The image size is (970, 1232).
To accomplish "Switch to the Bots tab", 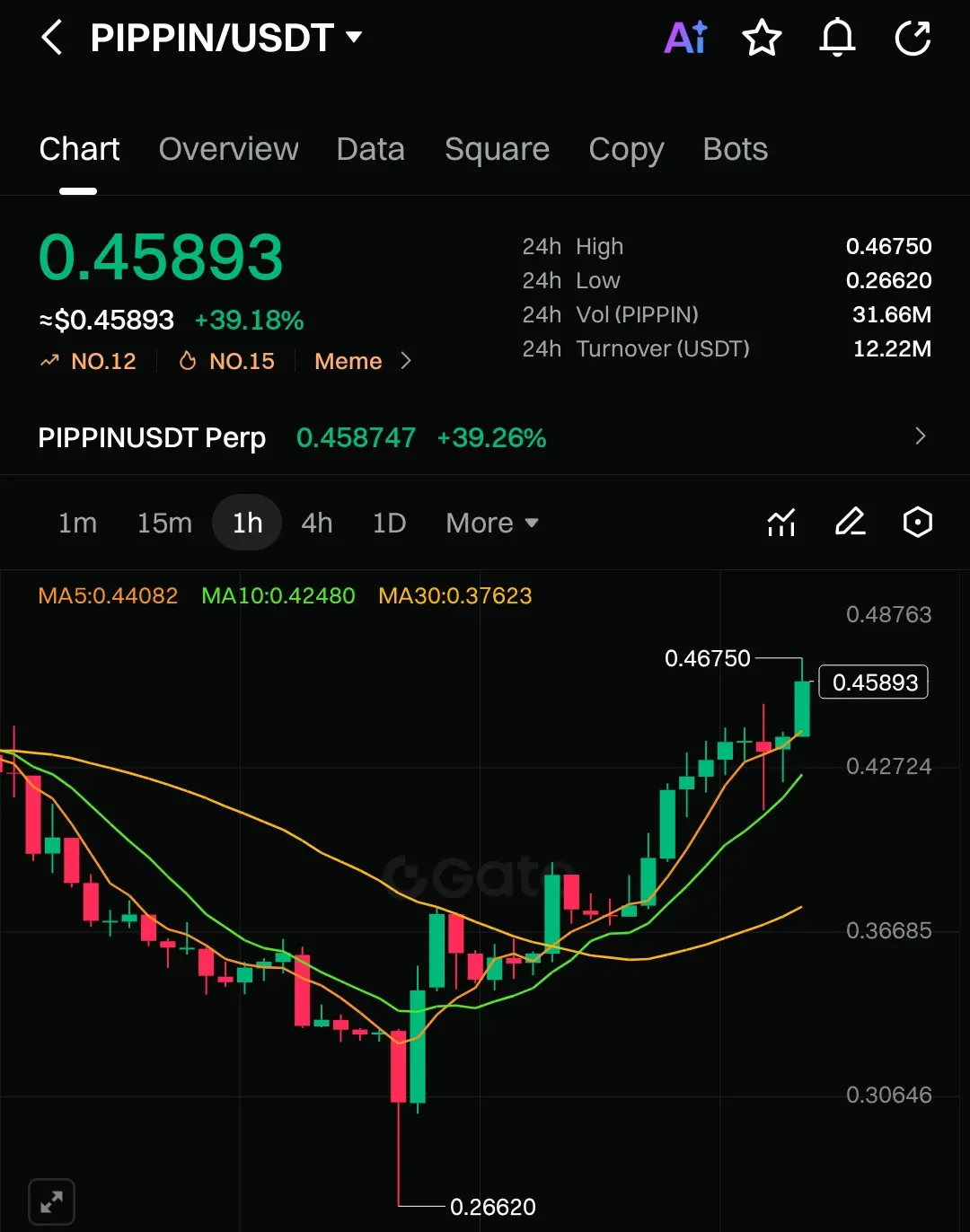I will click(x=736, y=149).
